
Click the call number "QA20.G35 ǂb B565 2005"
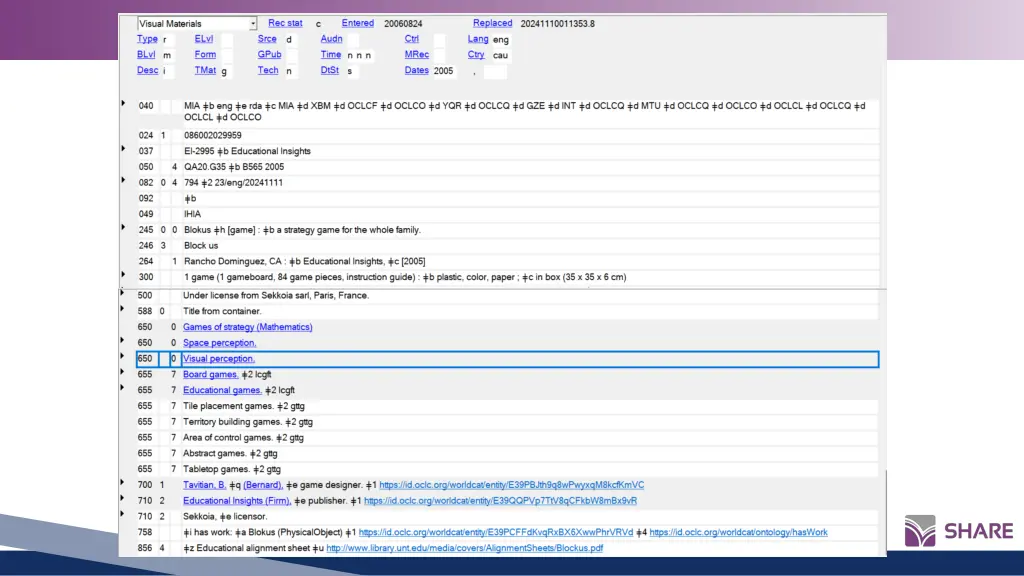tap(234, 167)
